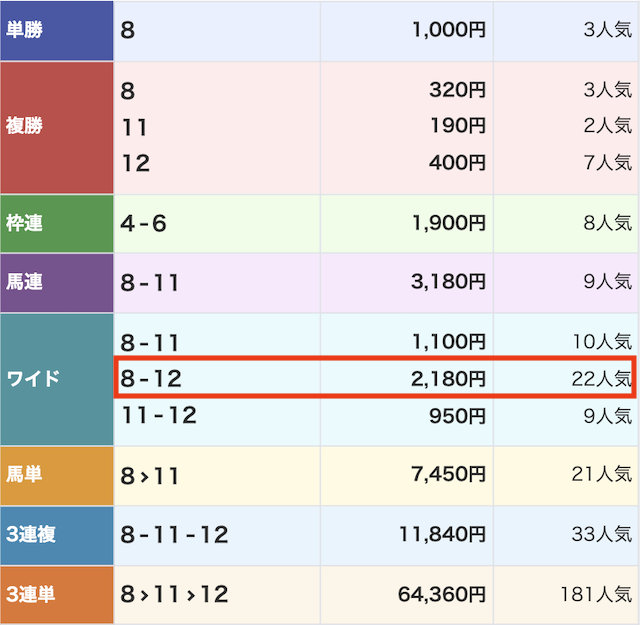The width and height of the screenshot is (640, 625).
Task: Click the 7,450円 exacta payout
Action: pos(449,475)
